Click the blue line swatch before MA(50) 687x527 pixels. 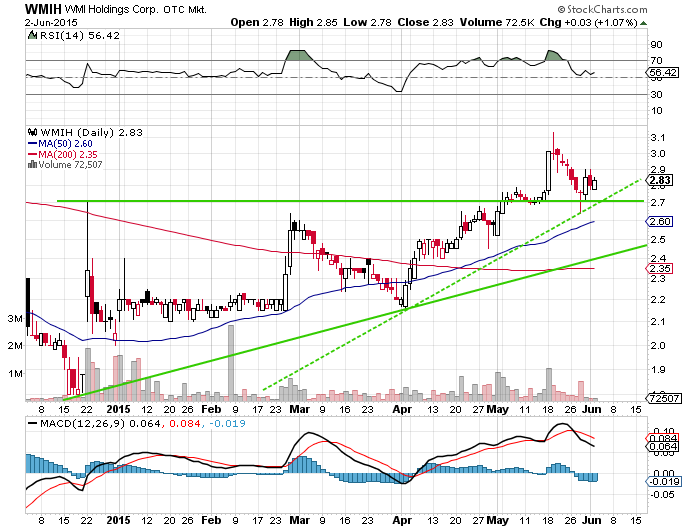pos(32,144)
